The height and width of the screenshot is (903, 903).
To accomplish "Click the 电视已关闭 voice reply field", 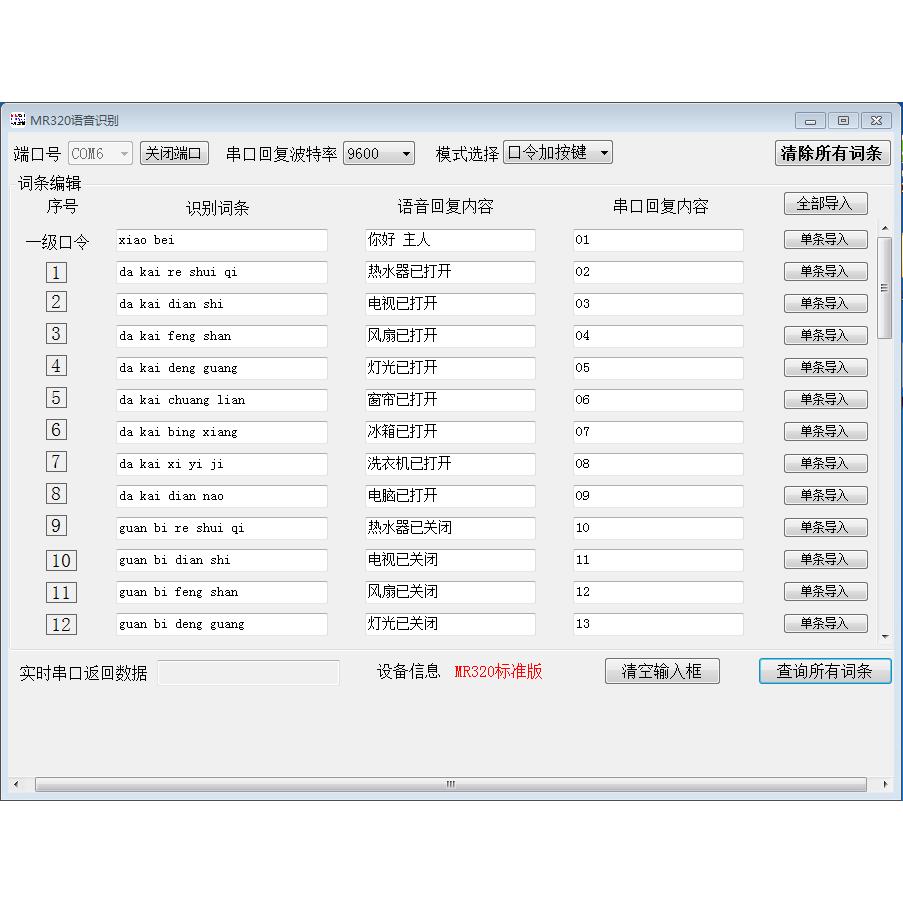I will click(450, 560).
